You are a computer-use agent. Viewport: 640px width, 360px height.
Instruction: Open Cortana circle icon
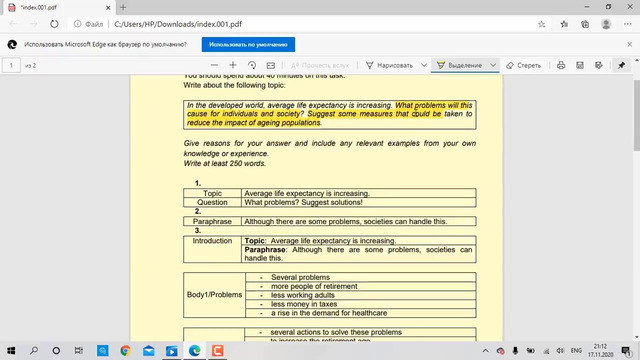tap(56, 351)
